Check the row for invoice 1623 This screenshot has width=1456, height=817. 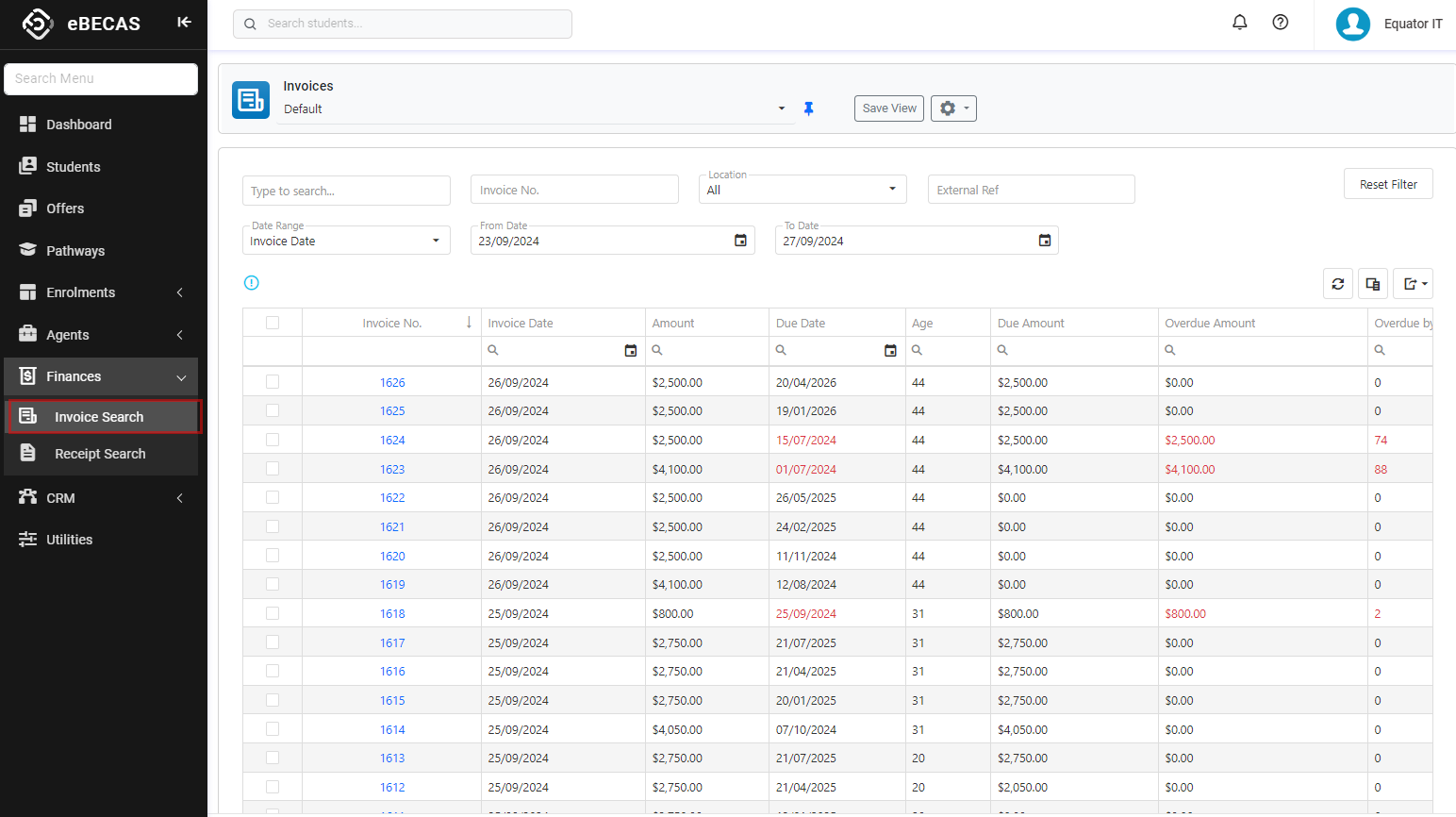click(x=273, y=469)
